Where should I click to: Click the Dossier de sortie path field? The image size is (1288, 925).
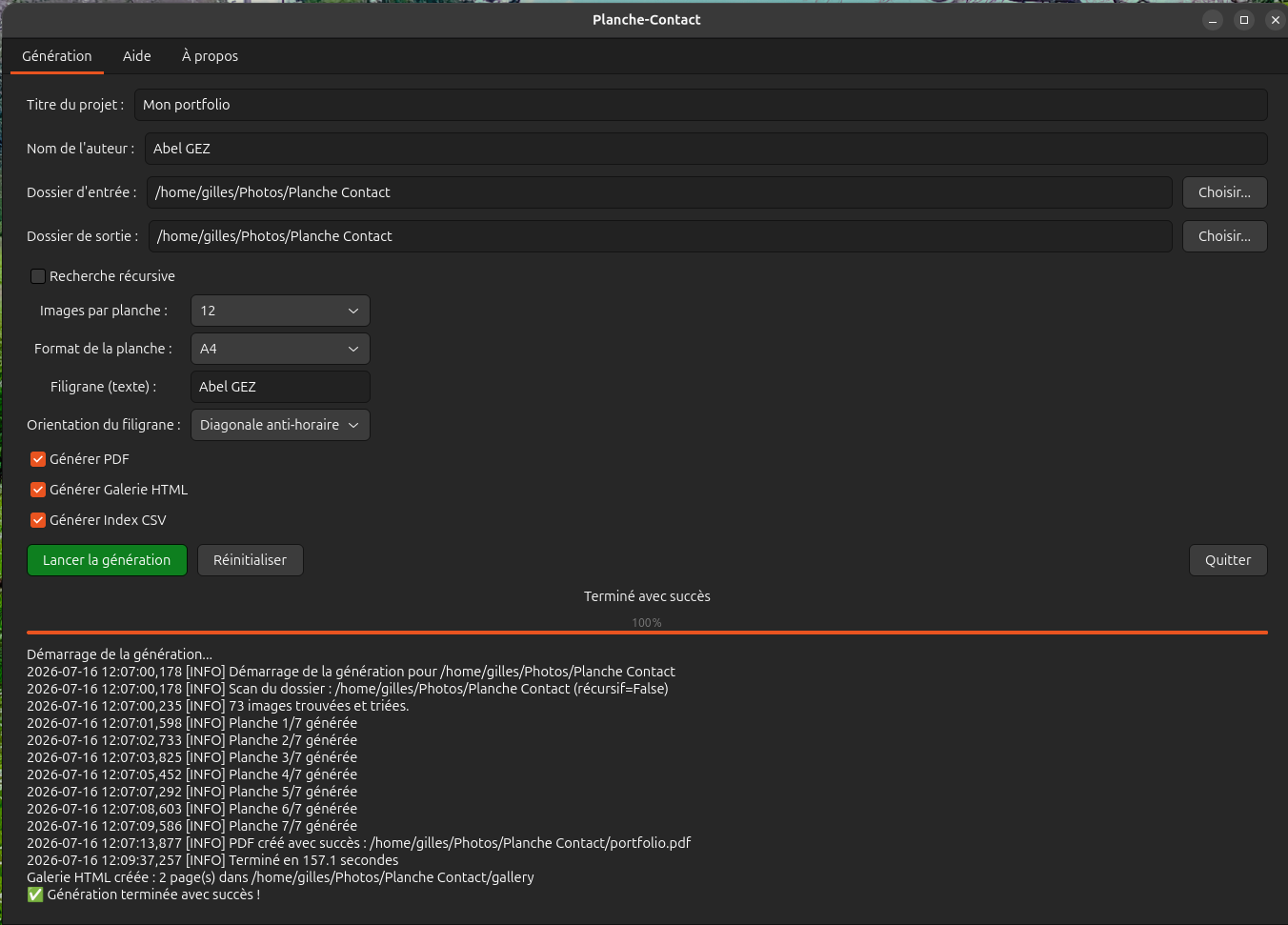[x=660, y=236]
